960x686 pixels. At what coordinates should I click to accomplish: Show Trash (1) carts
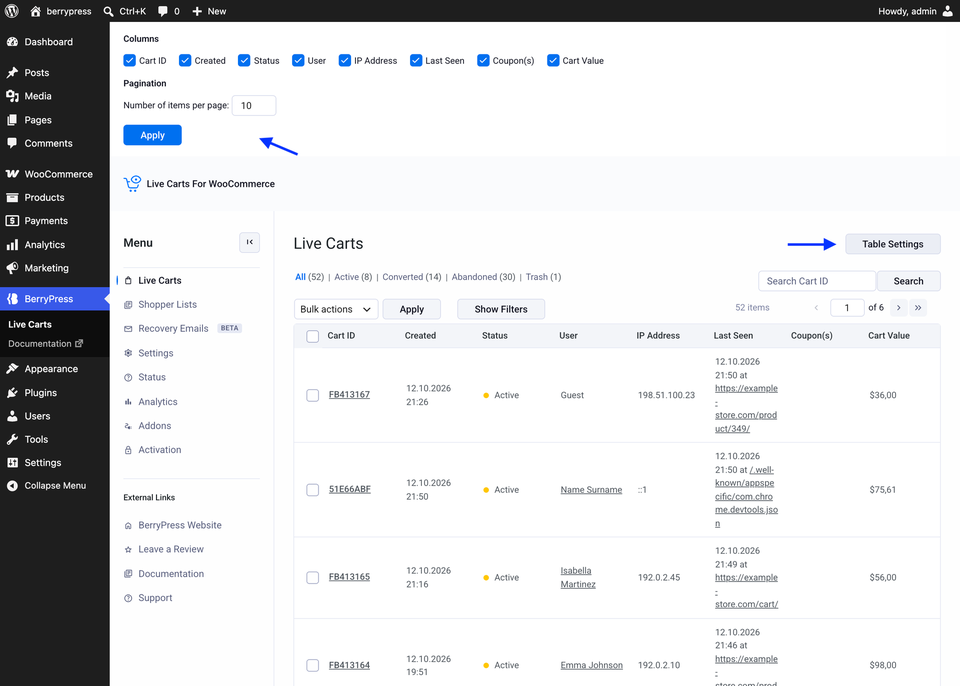[543, 277]
